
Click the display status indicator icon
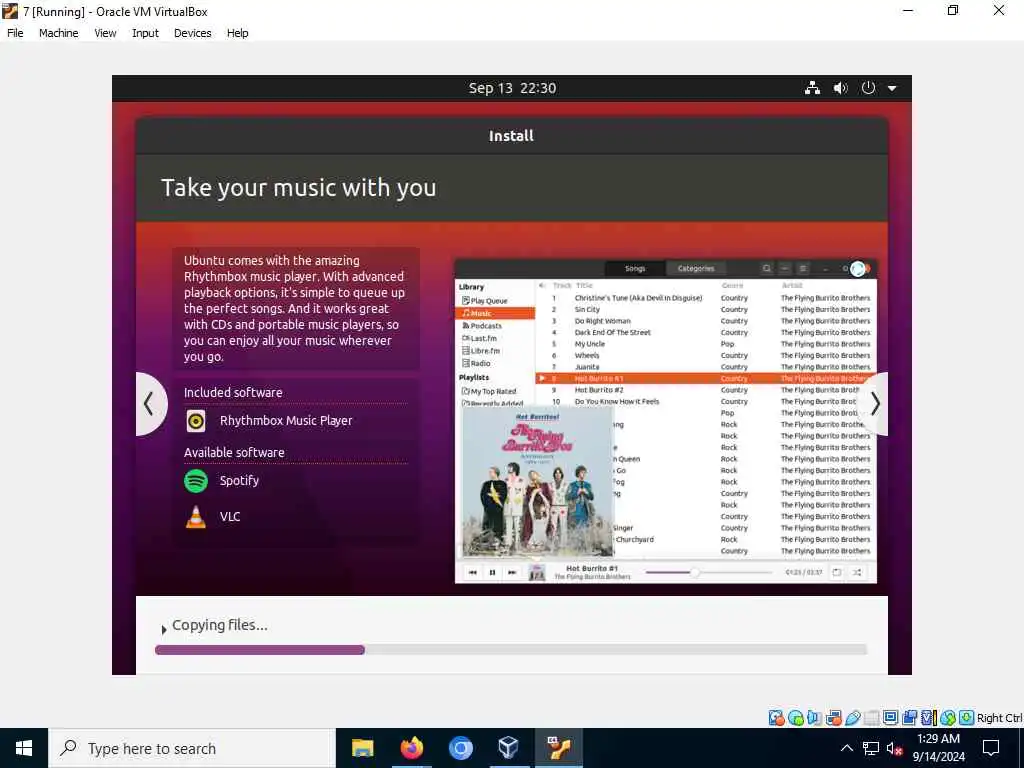coord(890,718)
